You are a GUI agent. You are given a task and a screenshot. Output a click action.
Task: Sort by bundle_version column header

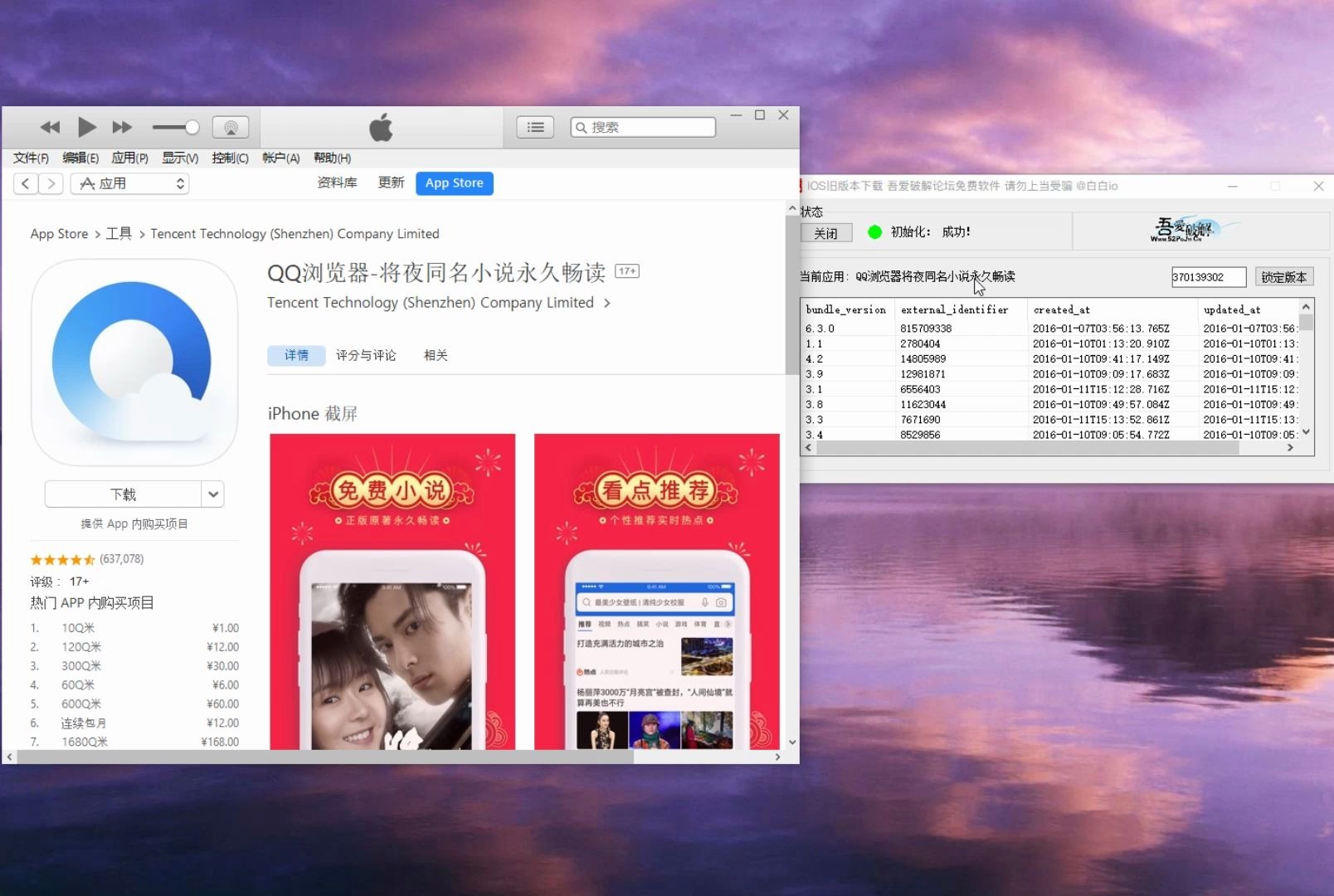click(x=847, y=309)
